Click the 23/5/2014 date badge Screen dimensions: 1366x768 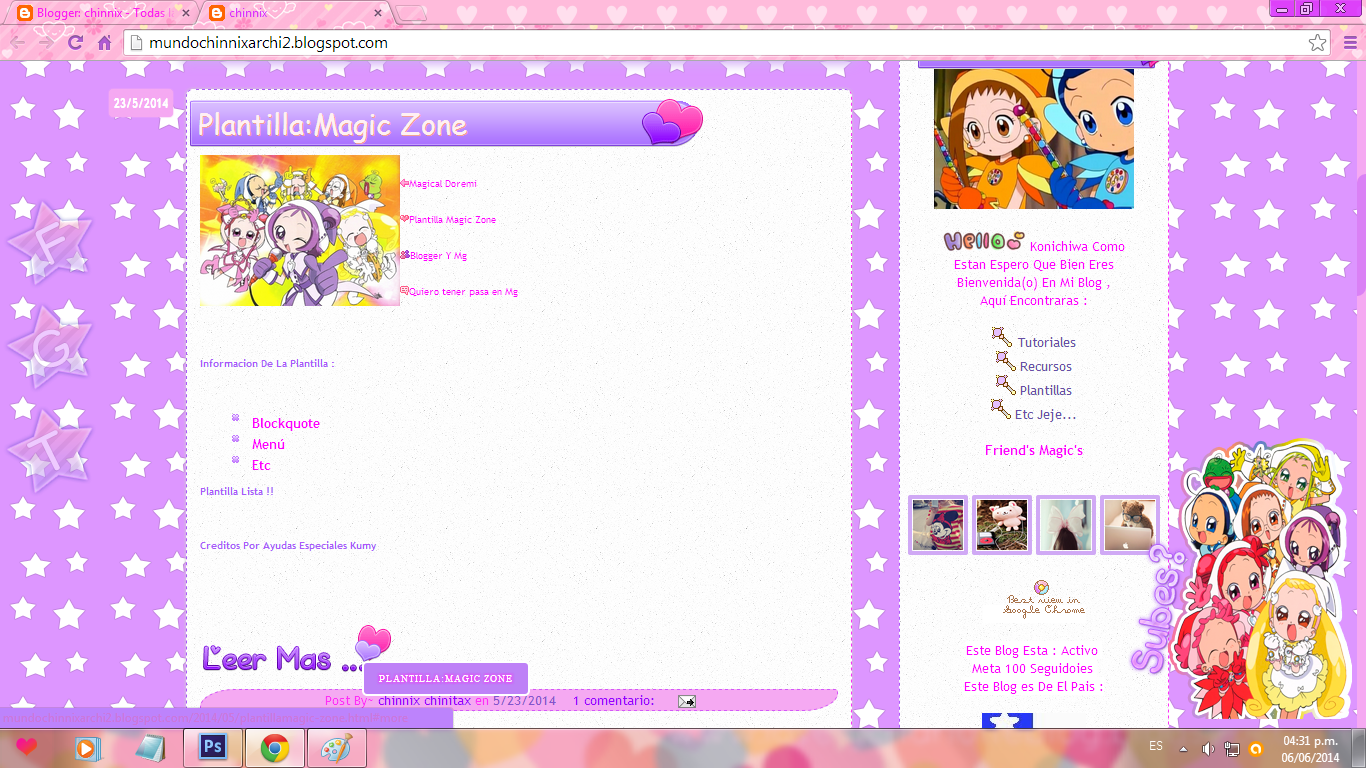141,103
